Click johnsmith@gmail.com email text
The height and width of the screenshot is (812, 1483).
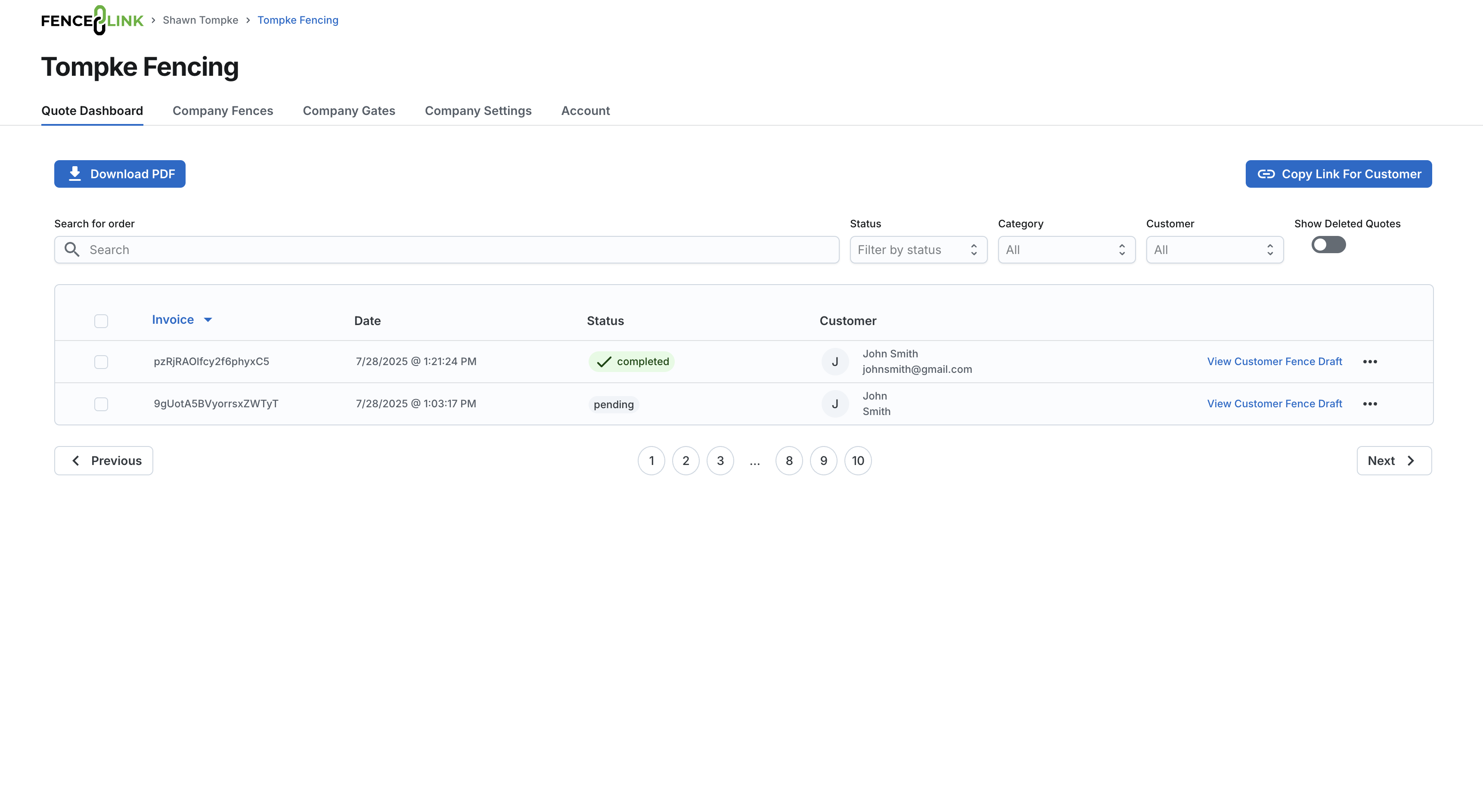917,369
